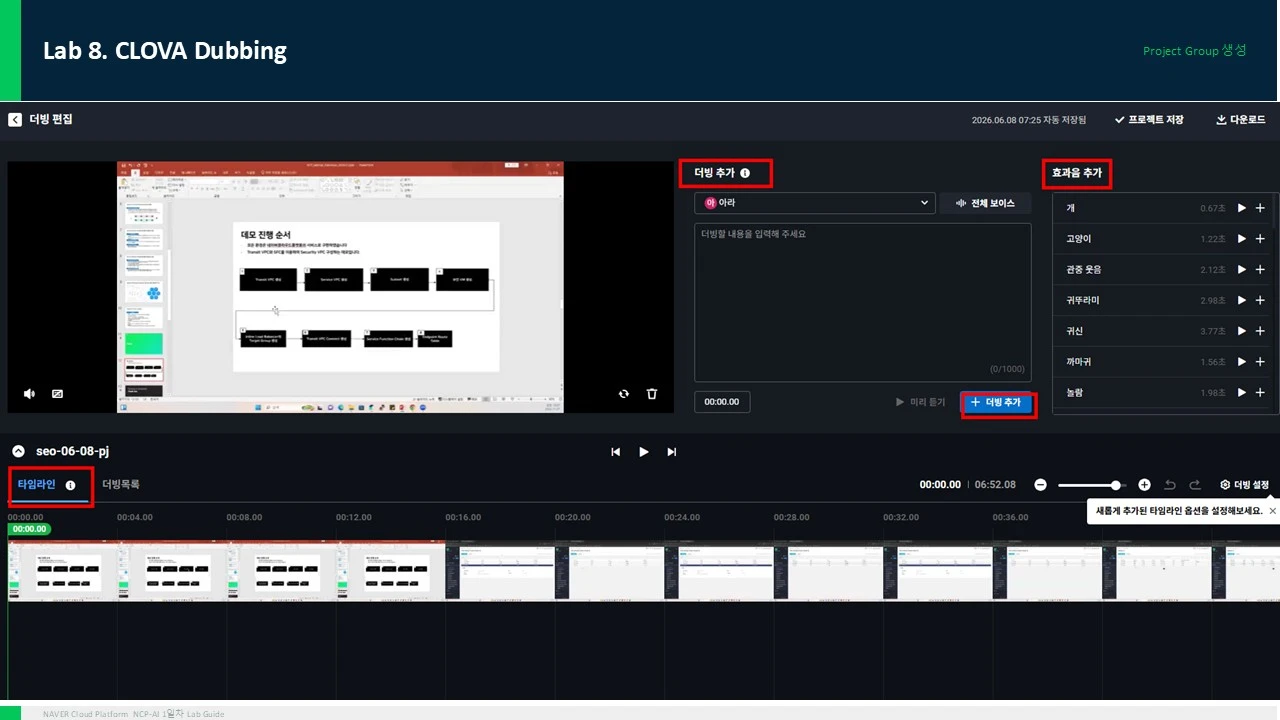Image resolution: width=1280 pixels, height=720 pixels.
Task: Add the 놀람 sound effect
Action: point(1260,393)
